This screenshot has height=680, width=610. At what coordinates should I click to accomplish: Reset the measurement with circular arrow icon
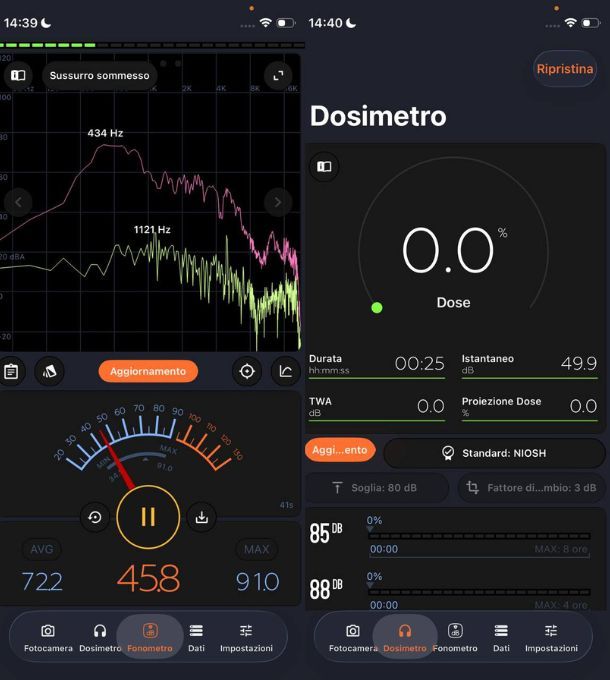95,517
